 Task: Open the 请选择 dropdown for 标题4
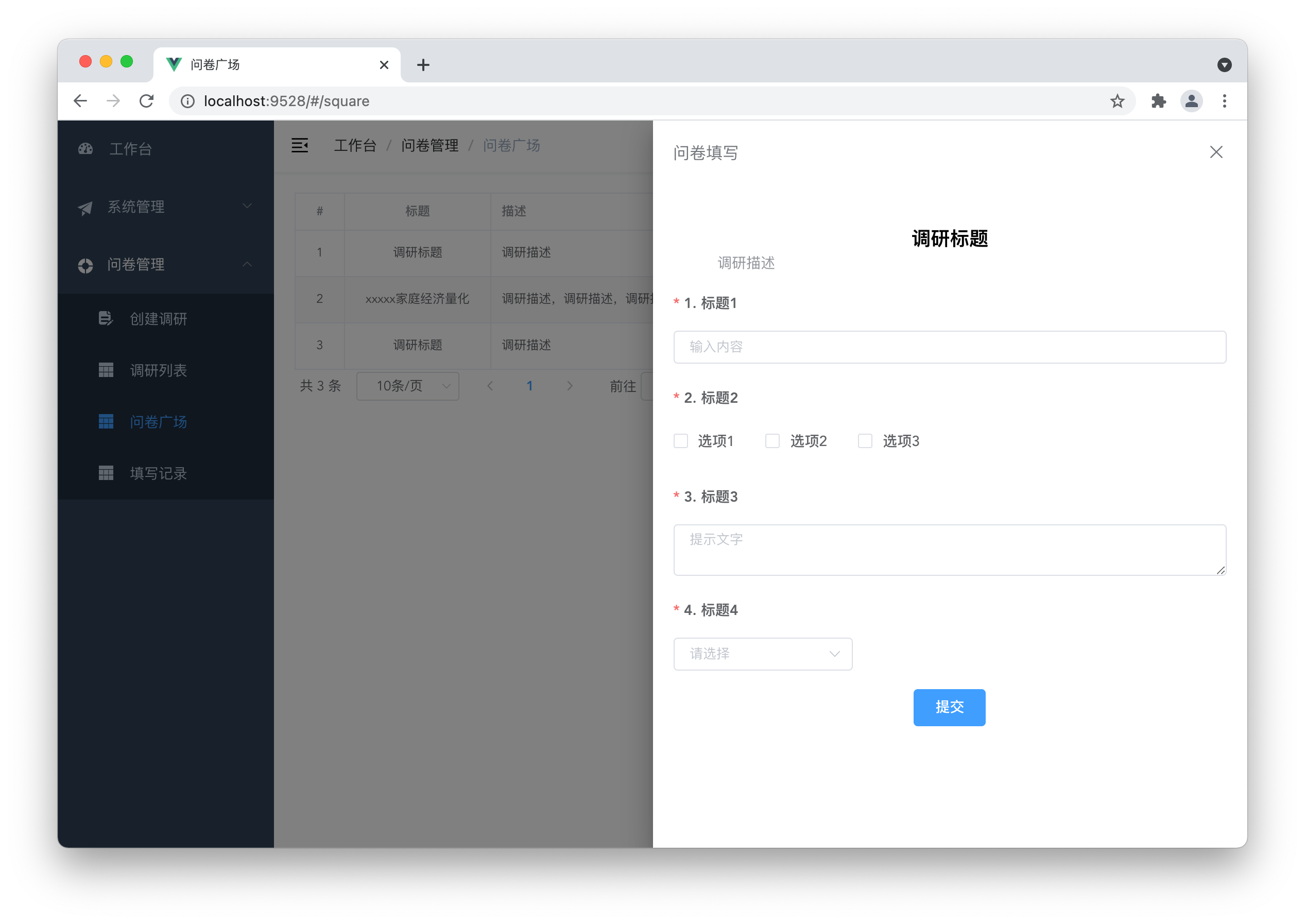762,654
